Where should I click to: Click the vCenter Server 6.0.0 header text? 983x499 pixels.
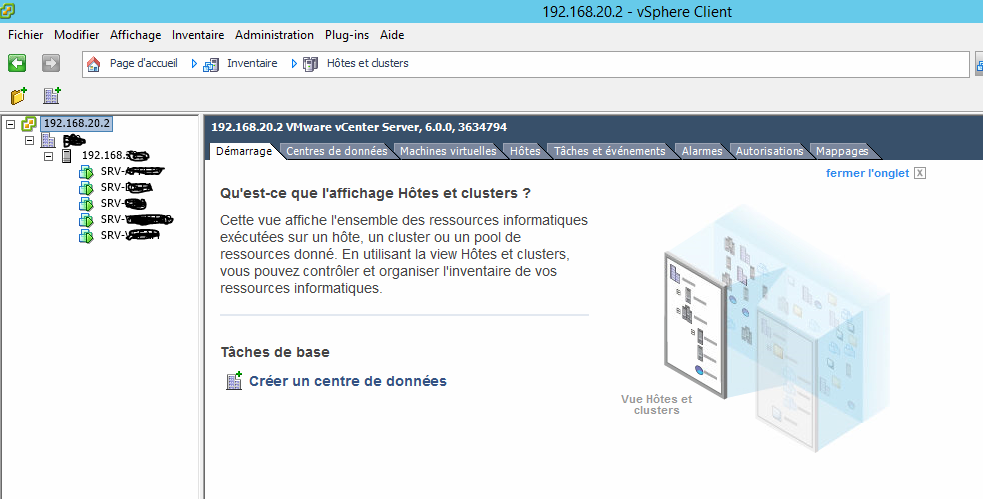[x=359, y=127]
